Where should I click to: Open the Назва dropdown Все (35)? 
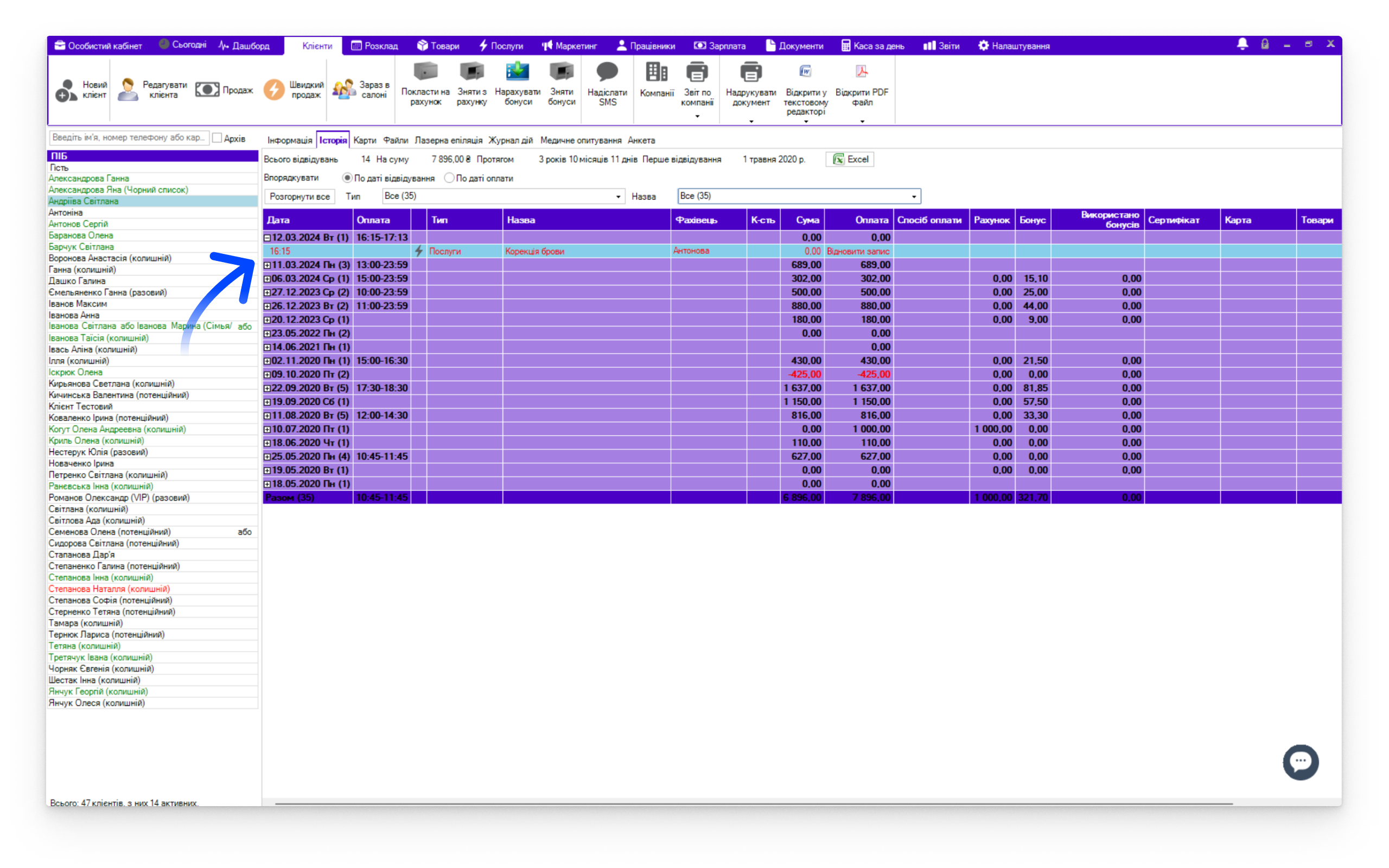tap(799, 196)
